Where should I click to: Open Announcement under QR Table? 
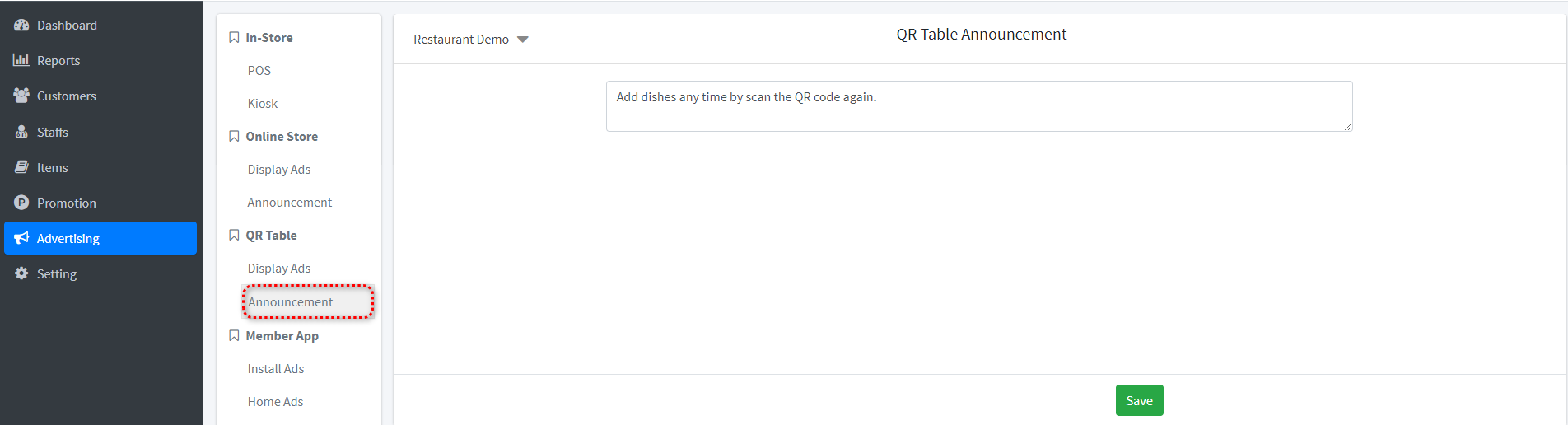291,302
